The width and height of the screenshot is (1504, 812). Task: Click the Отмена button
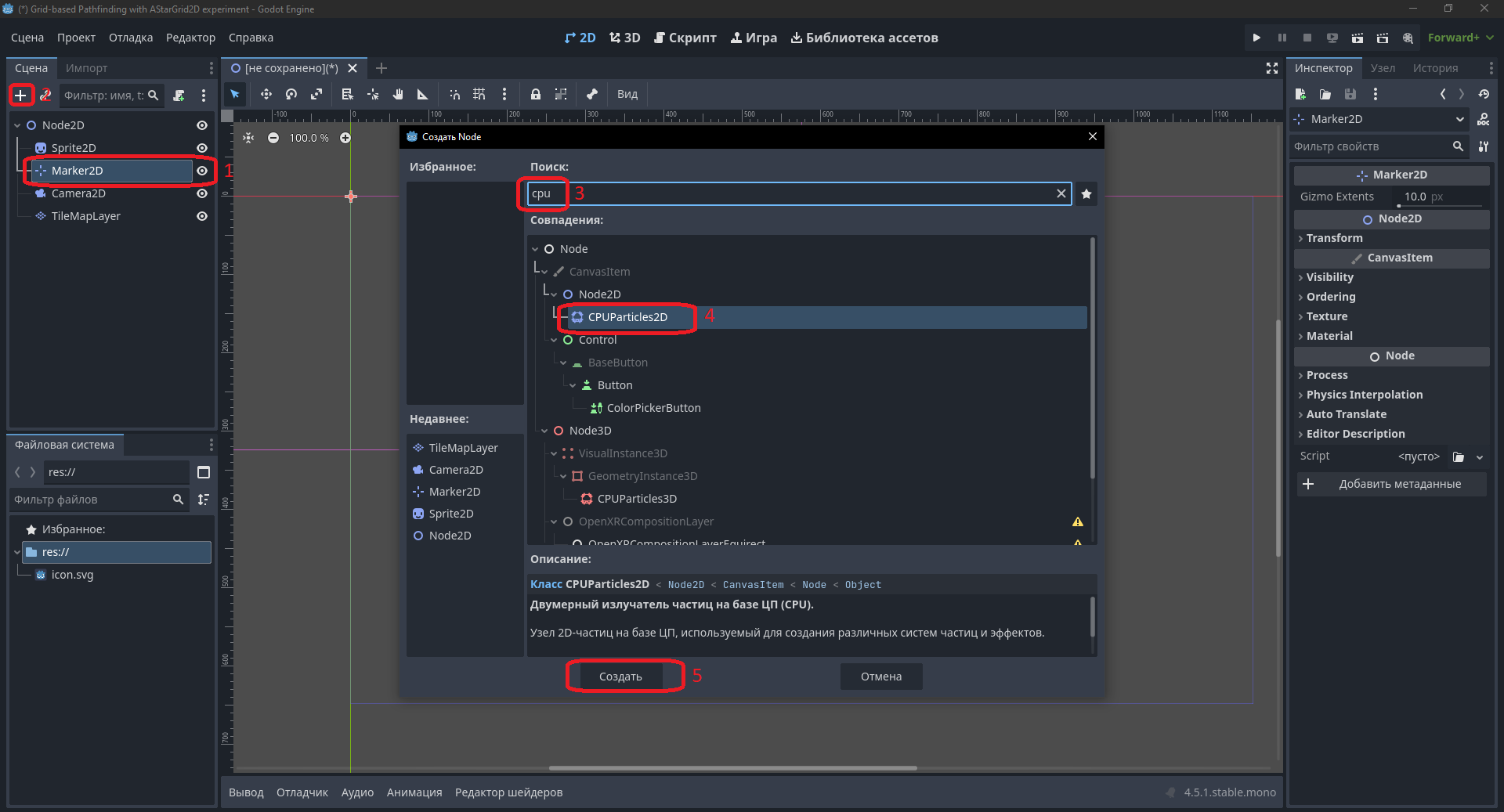[x=881, y=677]
